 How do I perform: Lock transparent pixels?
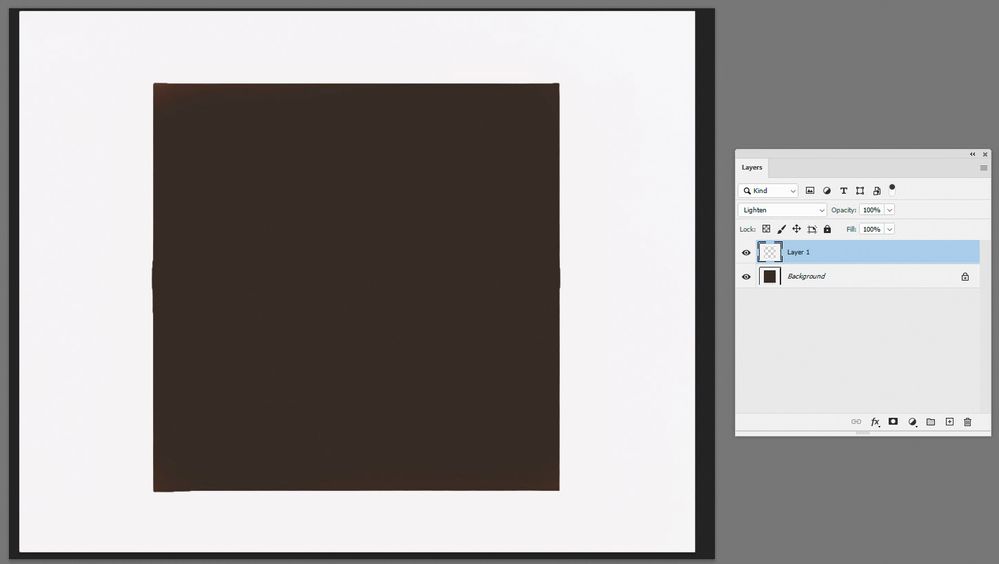click(766, 229)
